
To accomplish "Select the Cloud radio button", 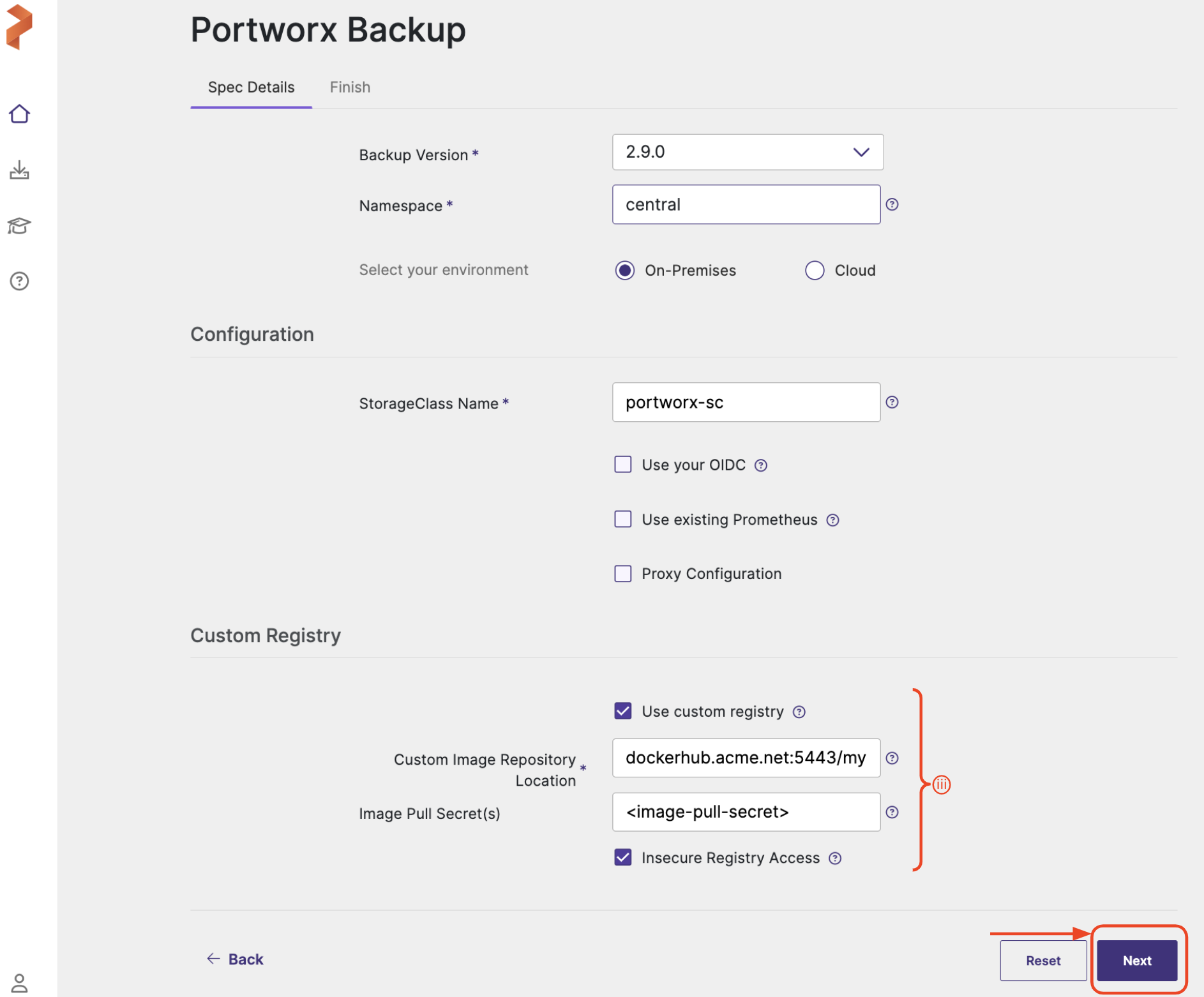I will (x=815, y=271).
